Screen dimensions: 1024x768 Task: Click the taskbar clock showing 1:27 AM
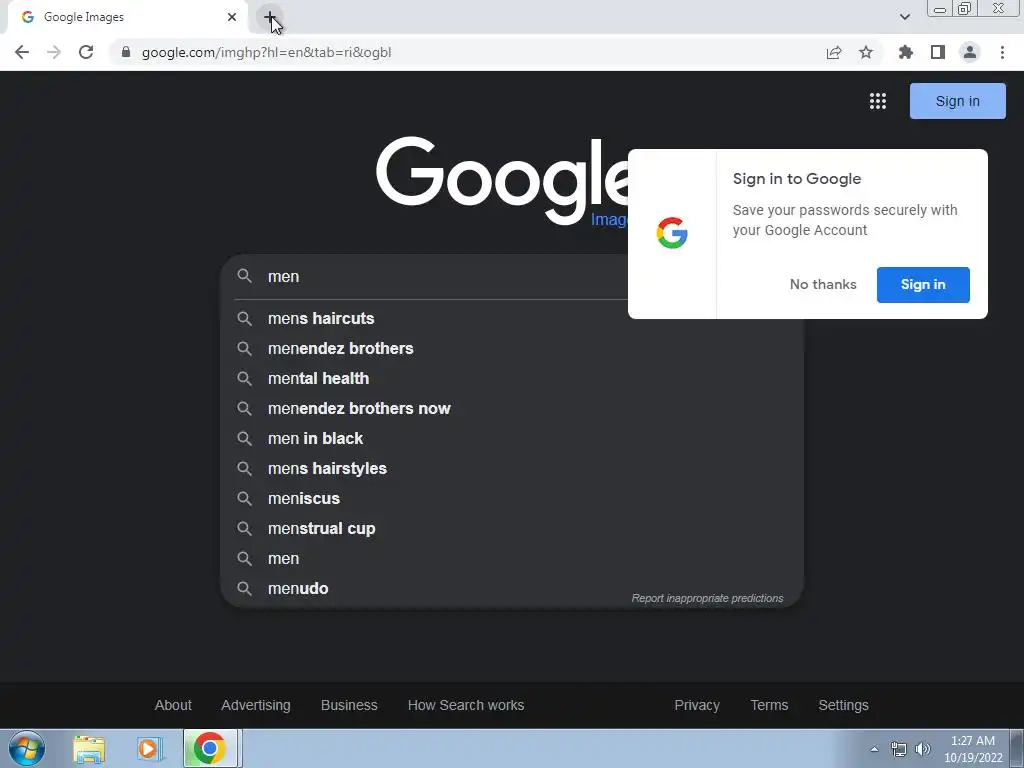point(973,749)
